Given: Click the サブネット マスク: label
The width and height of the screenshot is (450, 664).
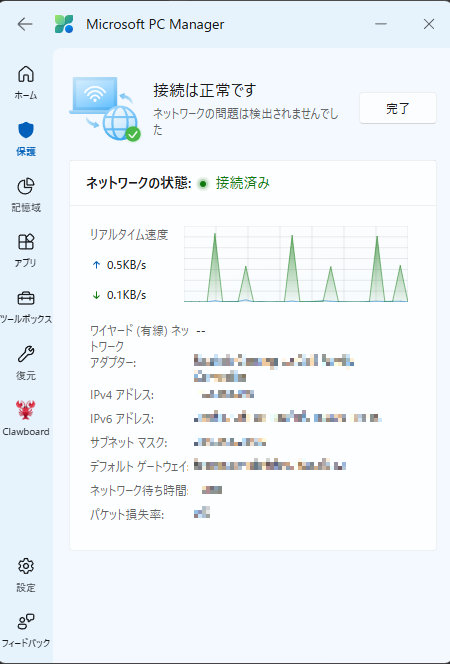Looking at the screenshot, I should [128, 443].
